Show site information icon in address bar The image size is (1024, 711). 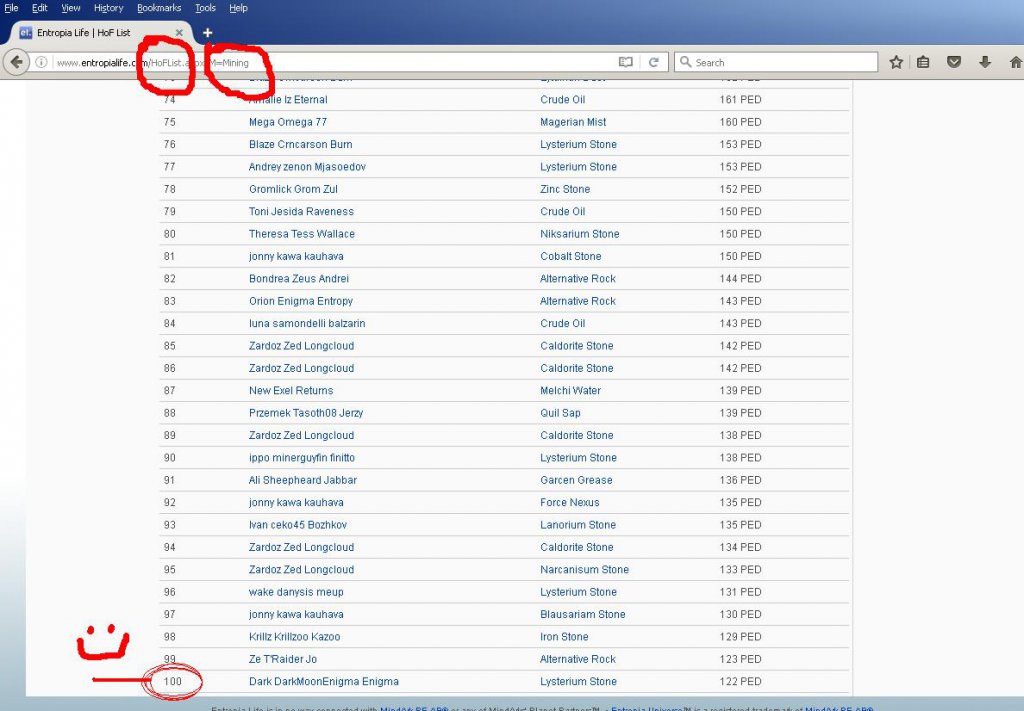(x=41, y=62)
